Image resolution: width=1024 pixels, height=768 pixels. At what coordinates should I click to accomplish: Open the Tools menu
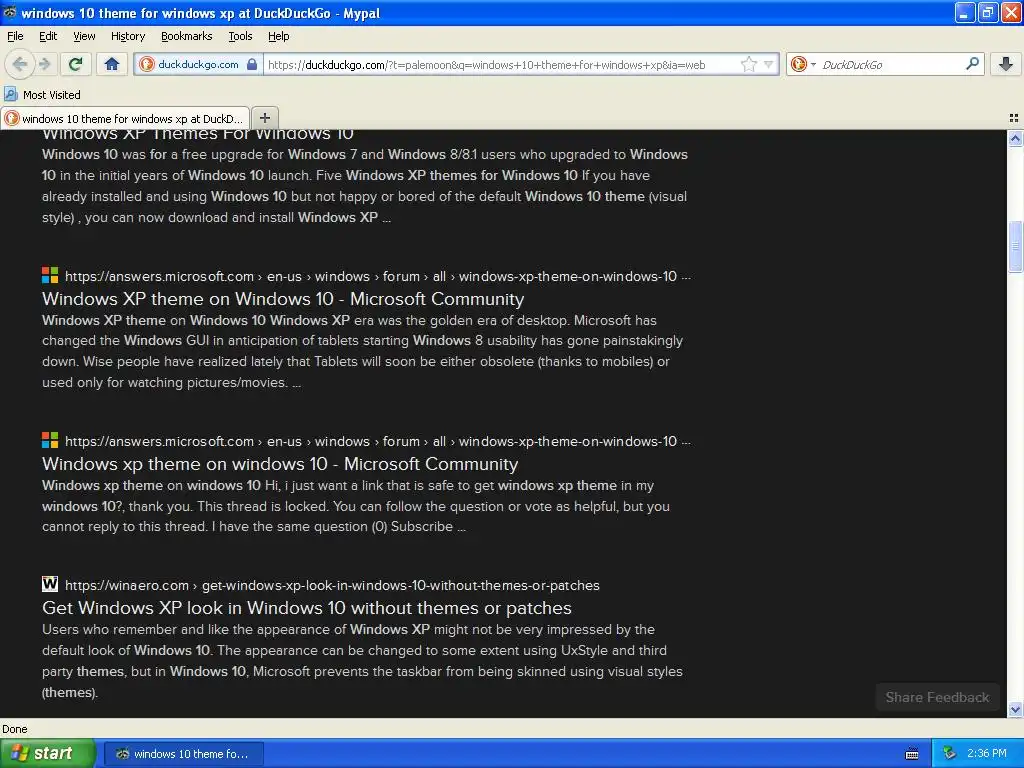pos(240,36)
